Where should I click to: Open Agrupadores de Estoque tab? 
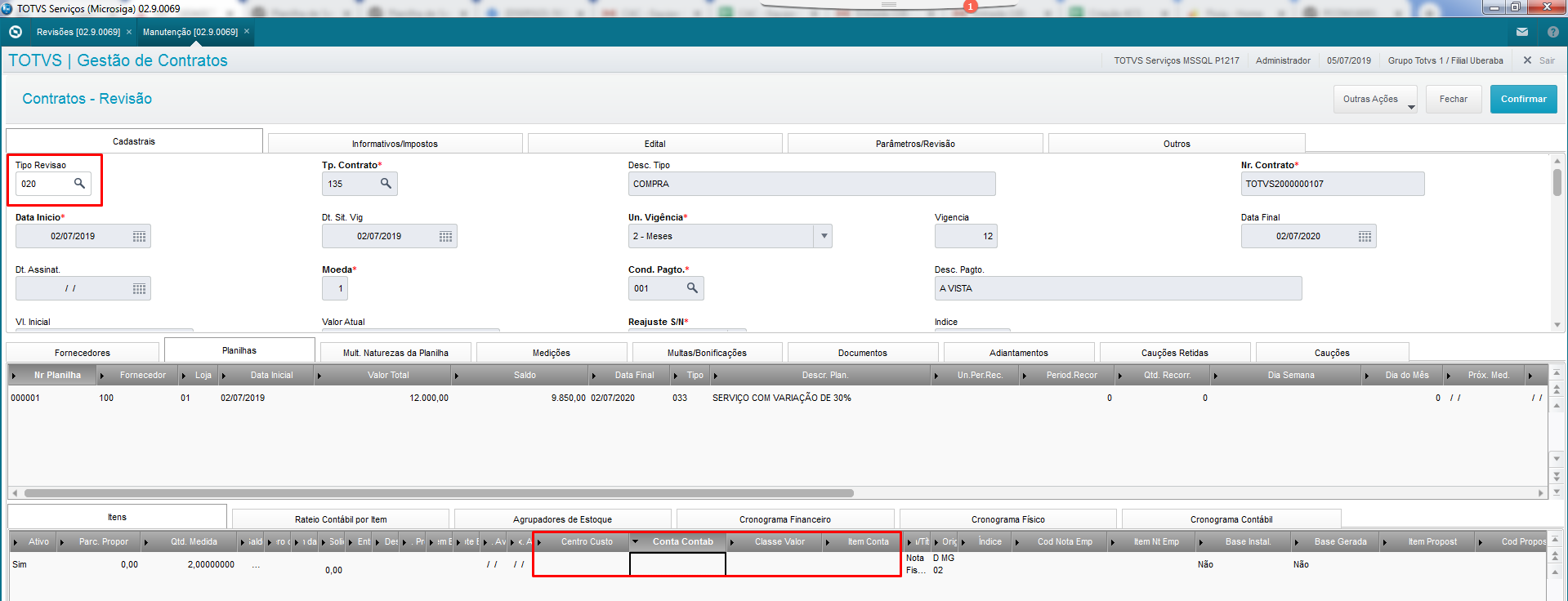point(562,519)
